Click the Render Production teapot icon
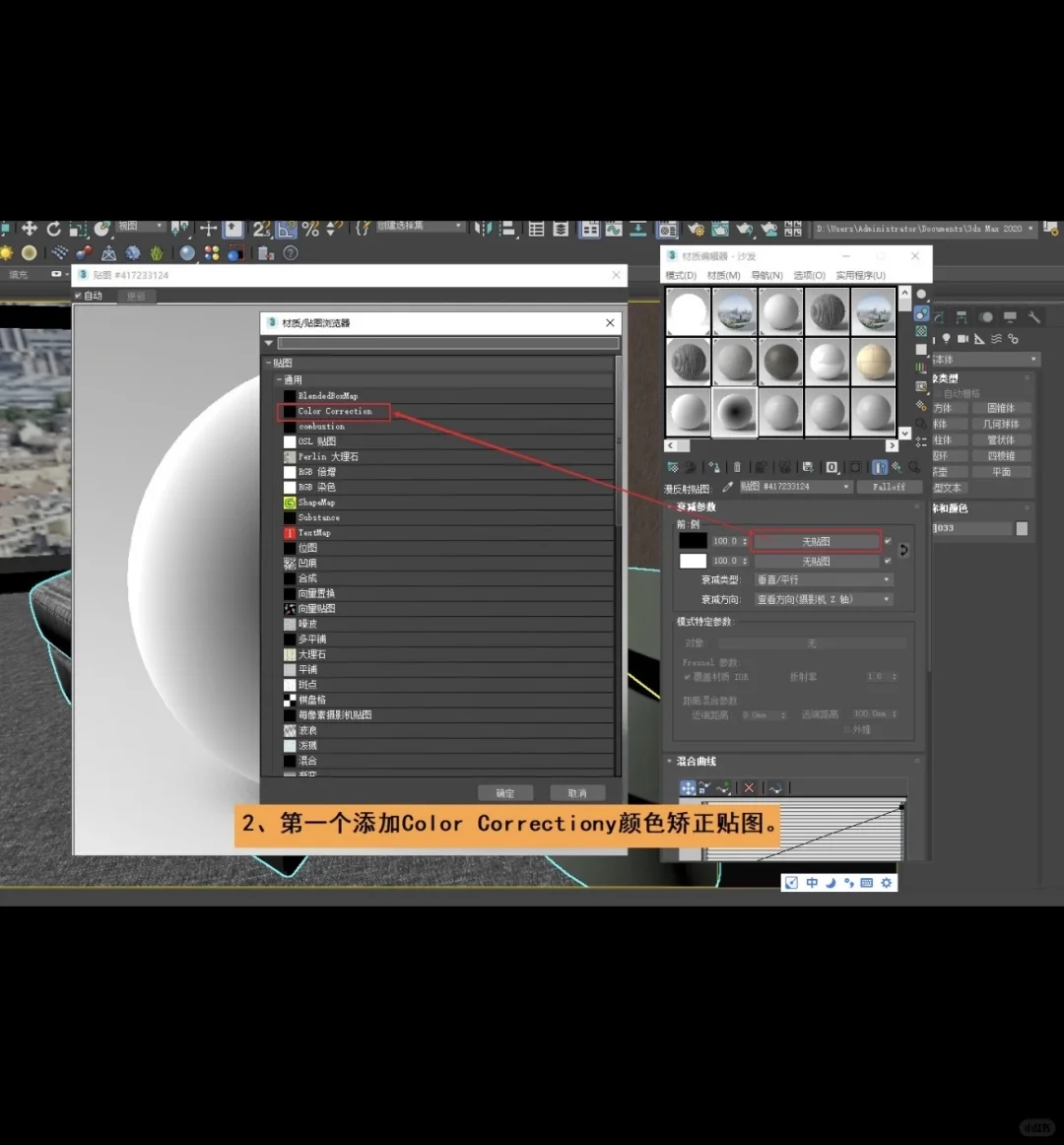 744,230
